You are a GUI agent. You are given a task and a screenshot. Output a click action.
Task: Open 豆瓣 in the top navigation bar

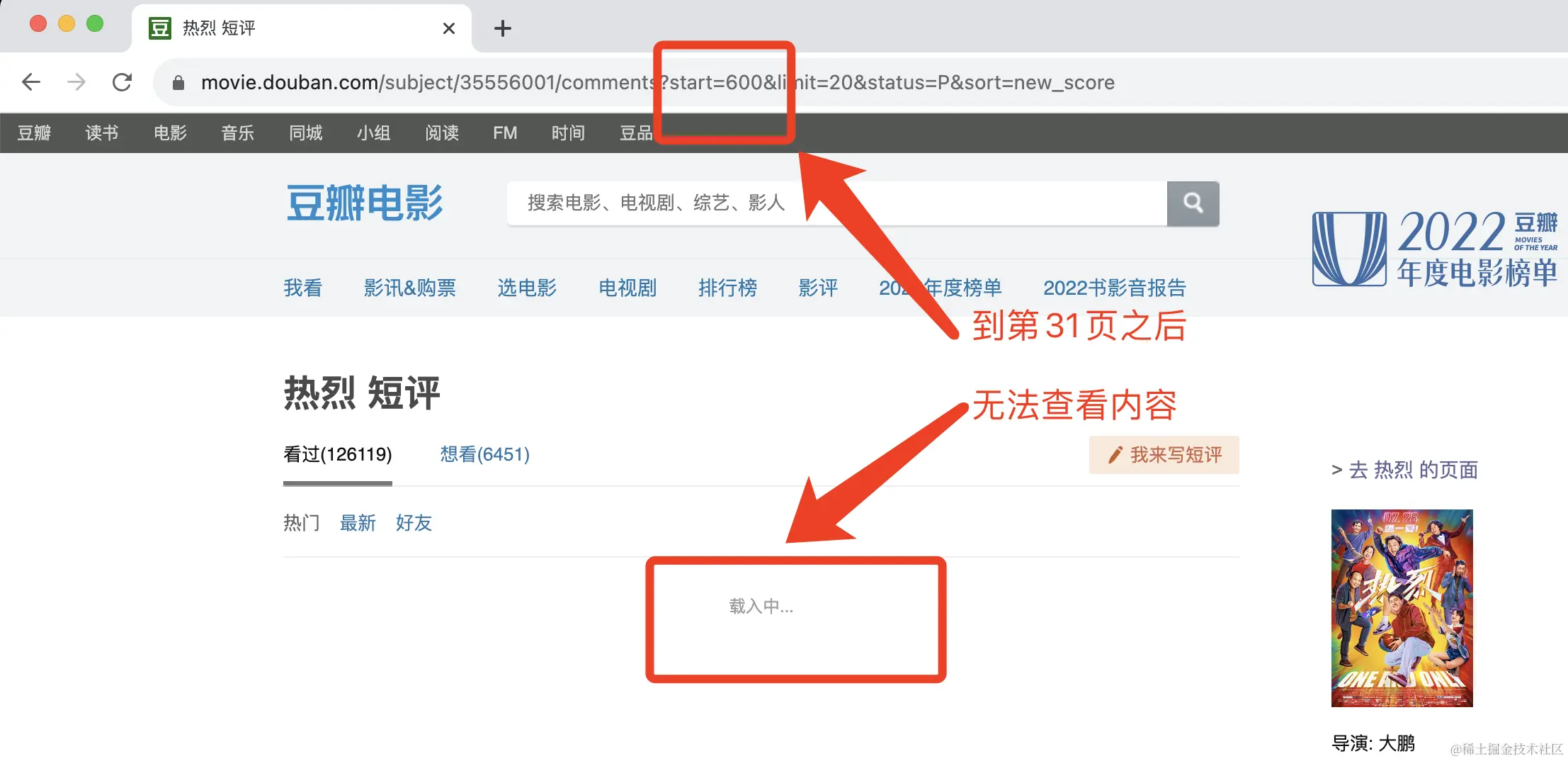pos(34,133)
